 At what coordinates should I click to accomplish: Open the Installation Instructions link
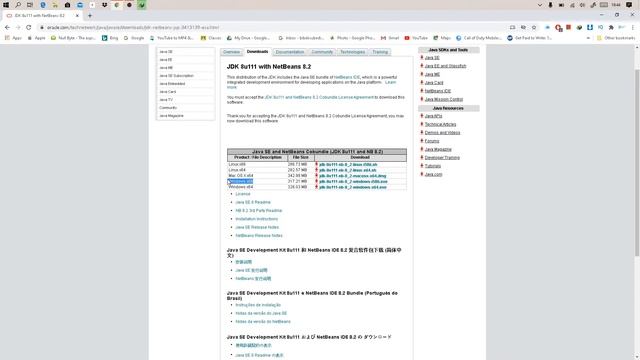256,219
